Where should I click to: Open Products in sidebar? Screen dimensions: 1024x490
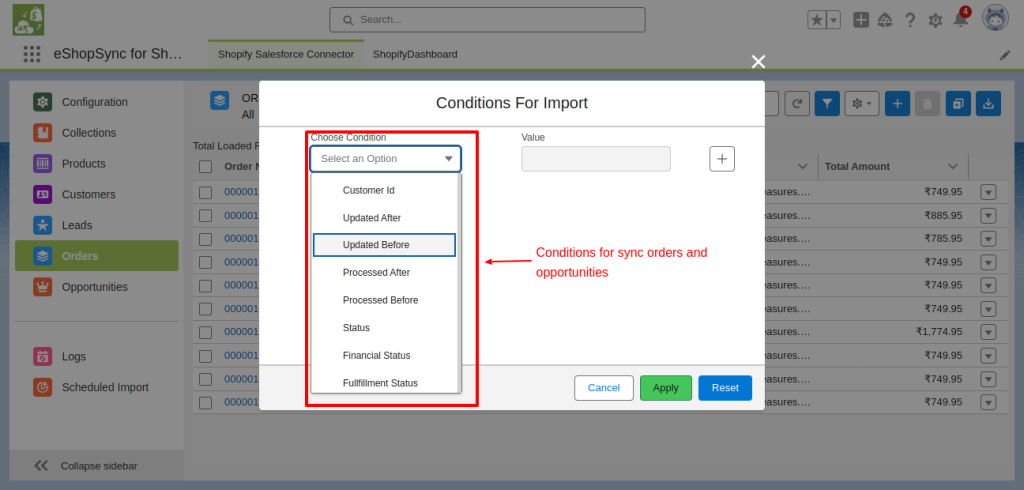(x=97, y=163)
